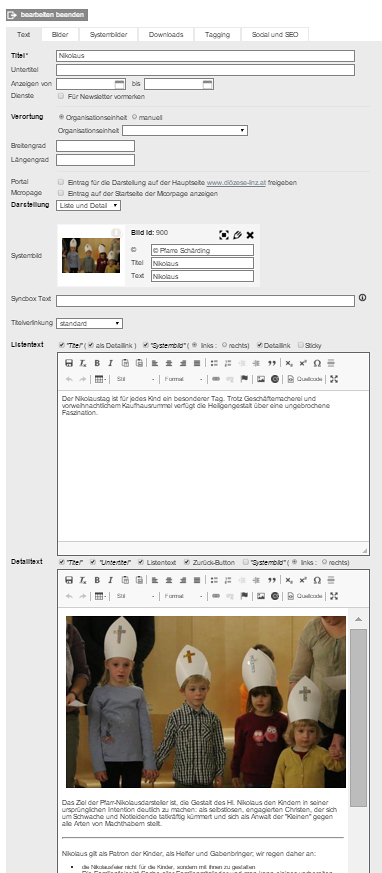Edit the Systembild with the pencil icon
This screenshot has height=873, width=382.
(237, 235)
